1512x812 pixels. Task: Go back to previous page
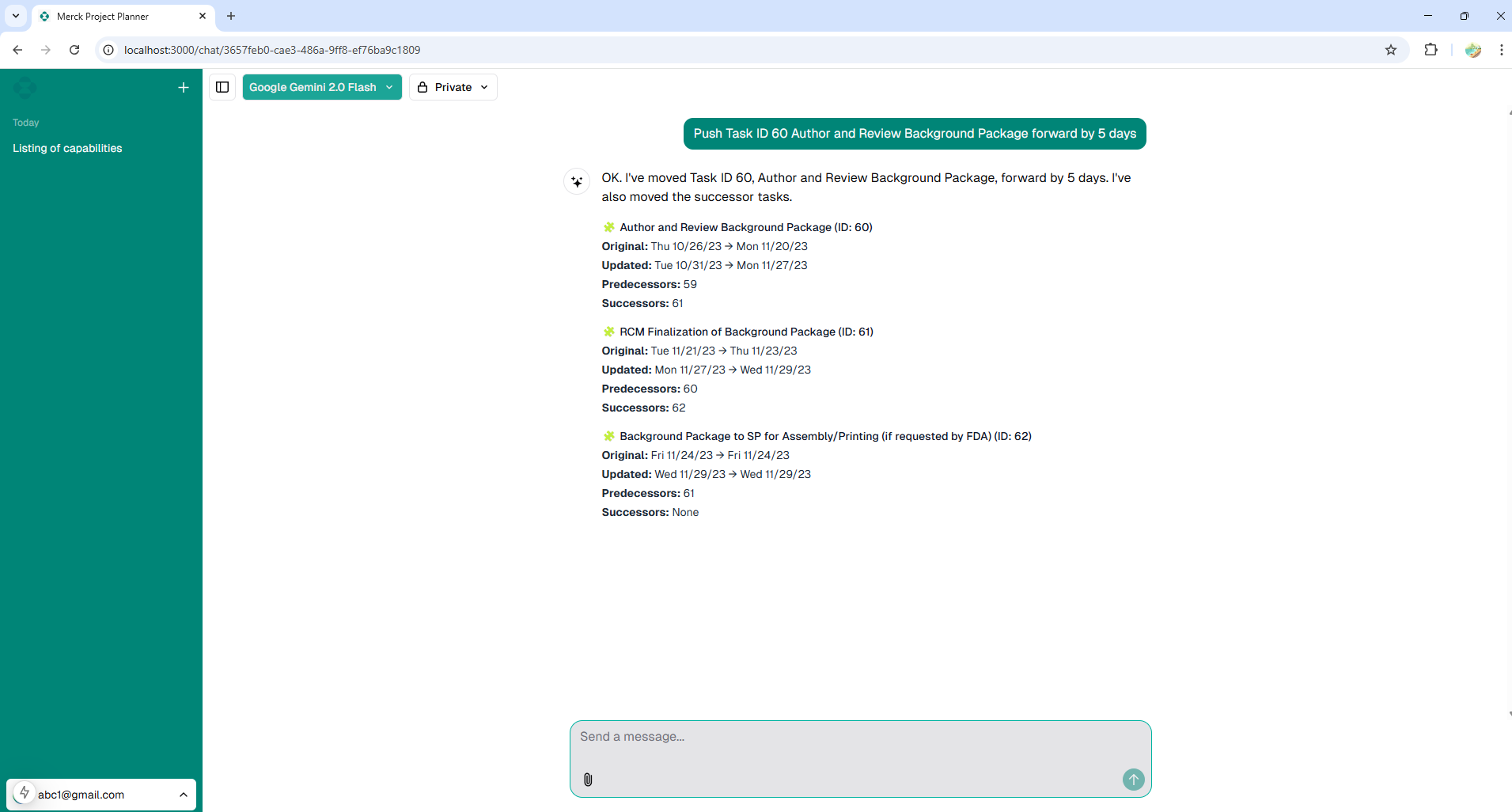click(x=17, y=50)
